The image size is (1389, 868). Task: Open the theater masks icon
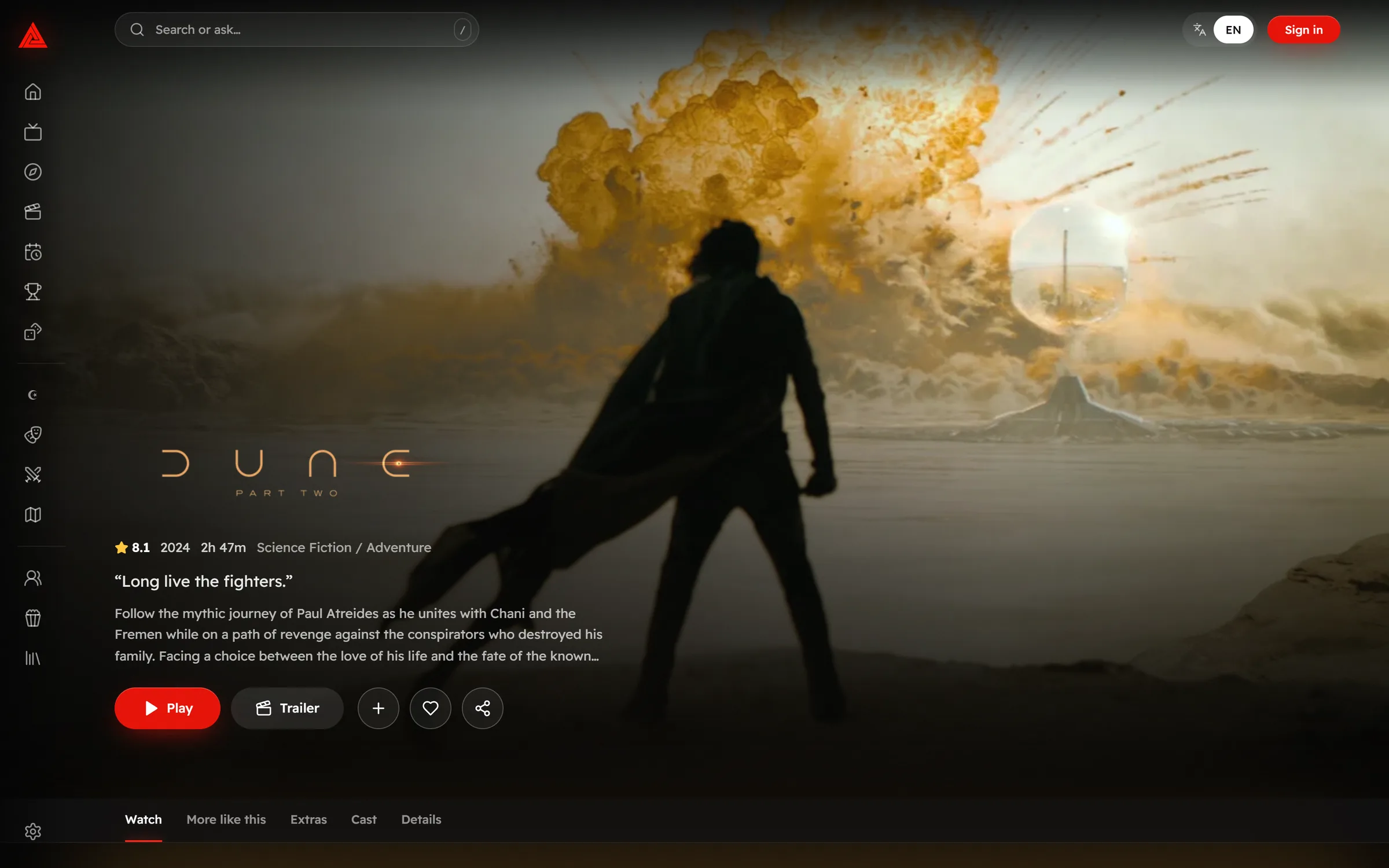tap(33, 435)
